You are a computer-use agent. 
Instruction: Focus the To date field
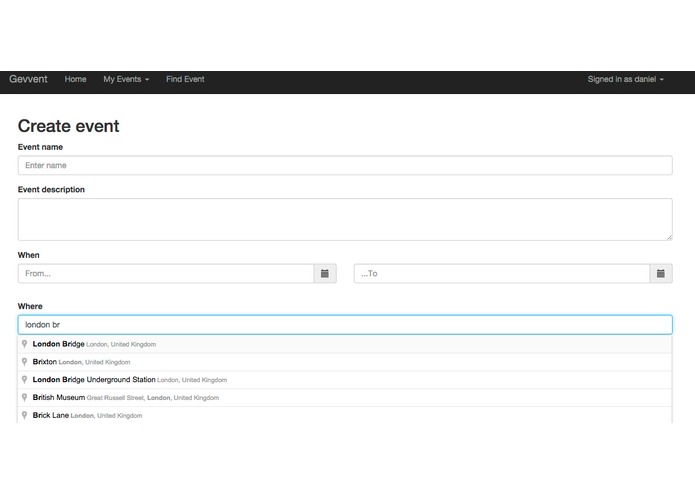pyautogui.click(x=502, y=273)
